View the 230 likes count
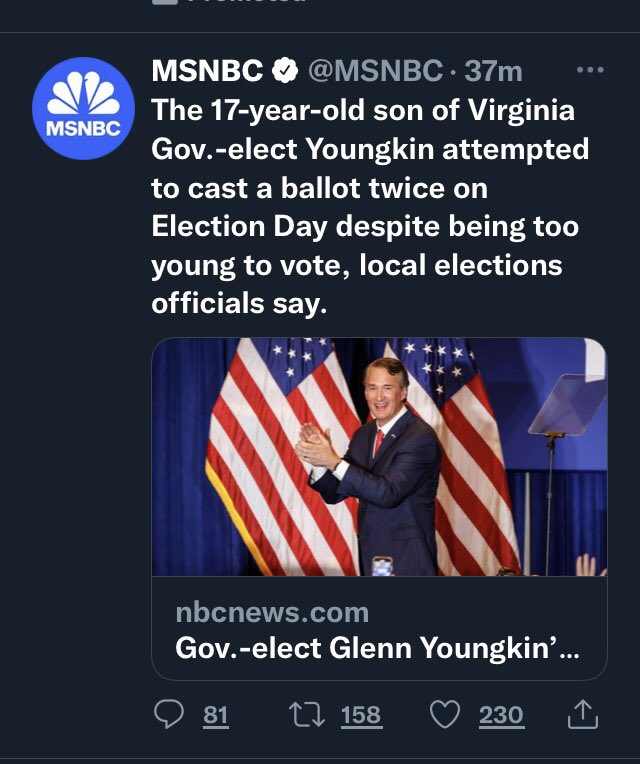 (x=501, y=715)
